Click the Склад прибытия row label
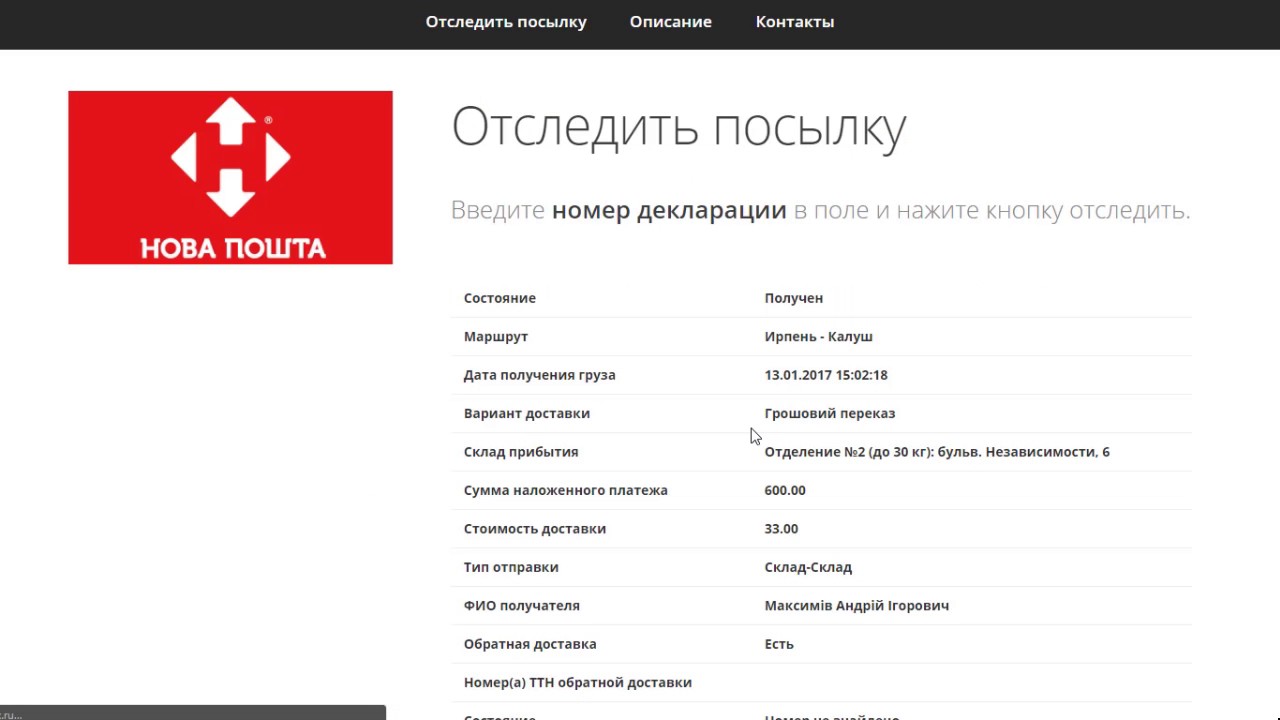This screenshot has height=720, width=1280. point(520,452)
